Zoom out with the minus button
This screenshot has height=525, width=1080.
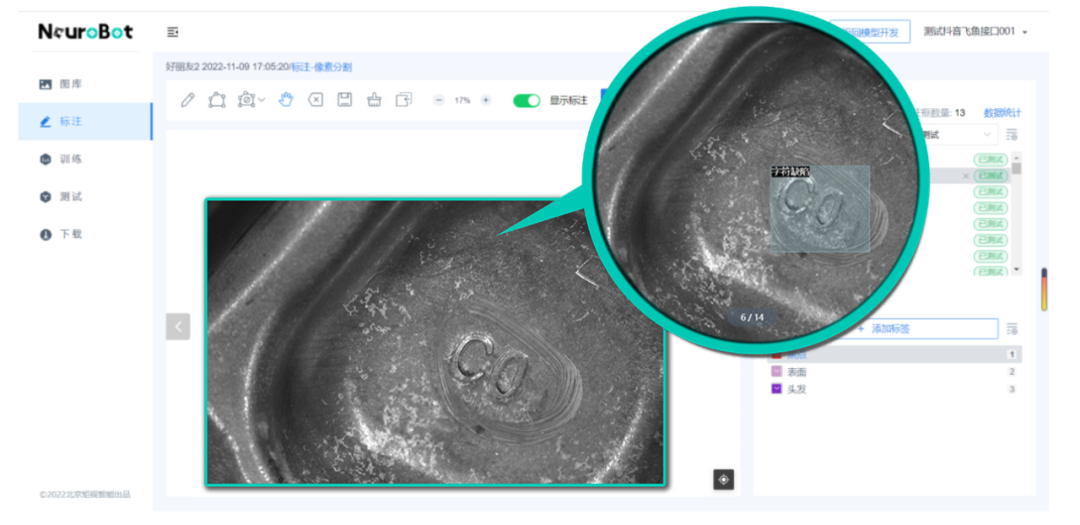(439, 100)
